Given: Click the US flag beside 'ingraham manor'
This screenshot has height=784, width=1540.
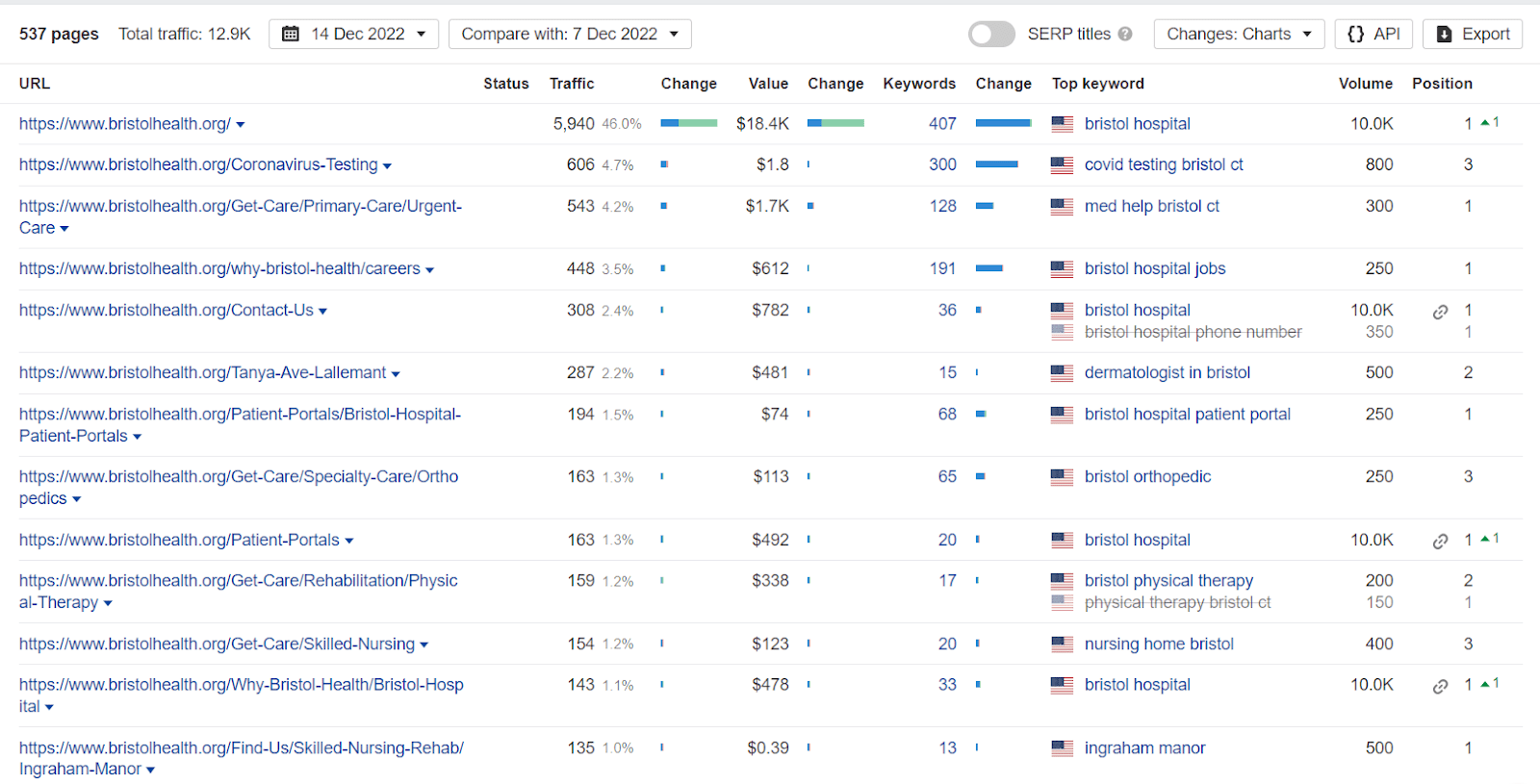Looking at the screenshot, I should point(1063,748).
